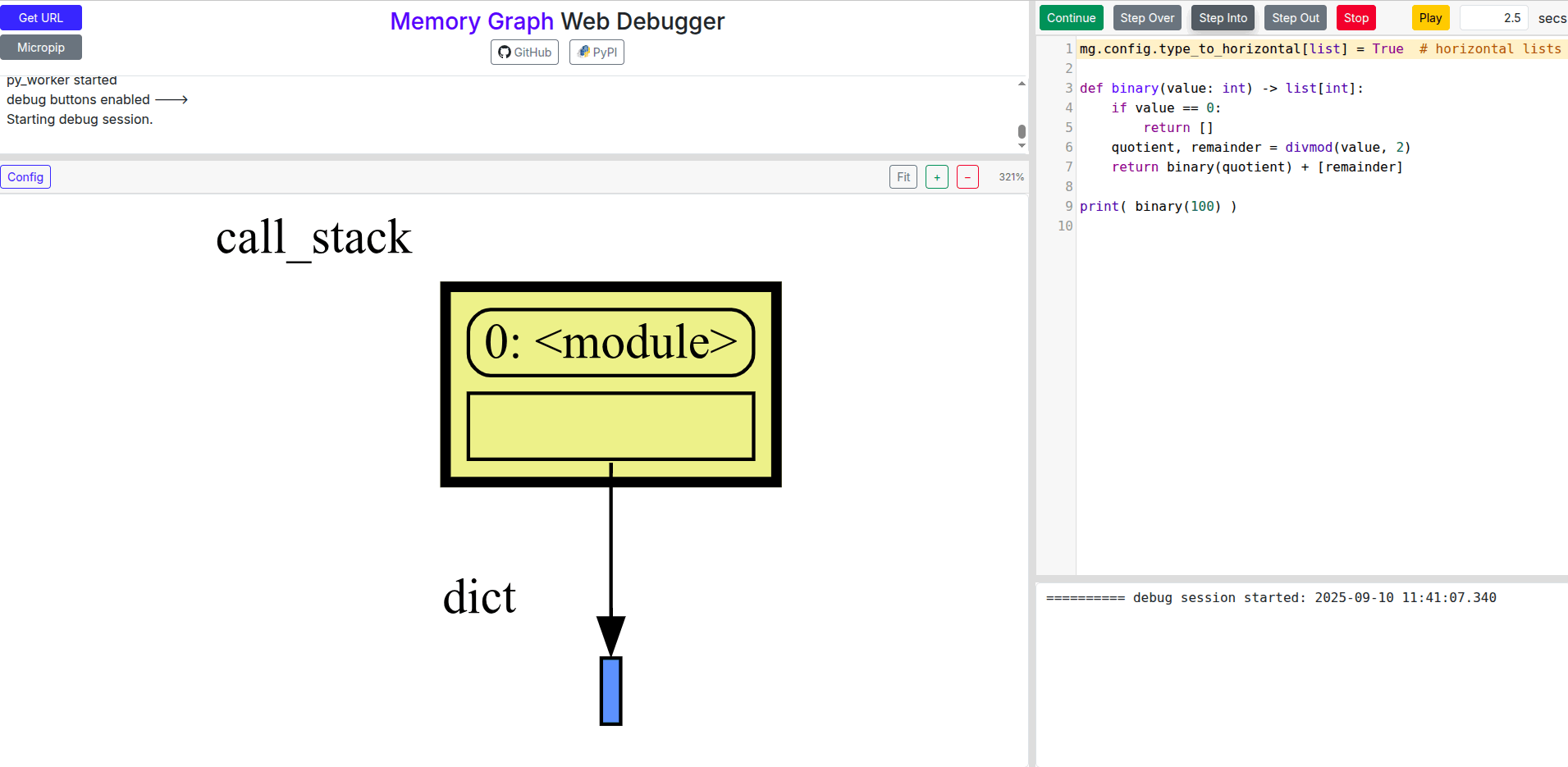The width and height of the screenshot is (1568, 767).
Task: Zoom in with the plus button
Action: click(x=937, y=177)
